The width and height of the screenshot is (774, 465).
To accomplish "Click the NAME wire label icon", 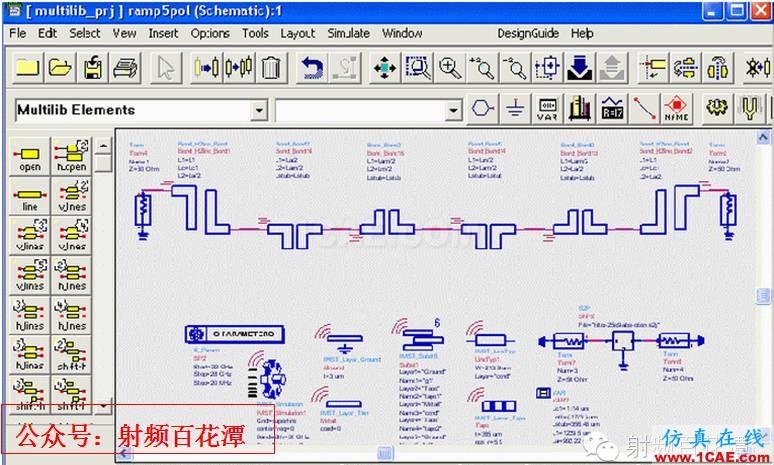I will [x=676, y=108].
